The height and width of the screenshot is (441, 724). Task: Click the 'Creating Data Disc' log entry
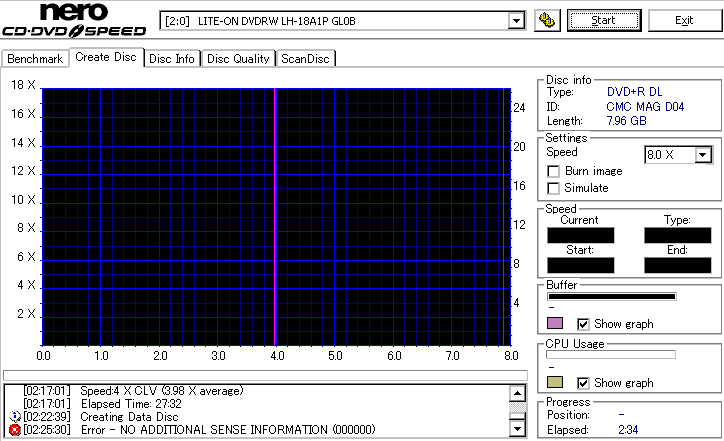point(129,417)
